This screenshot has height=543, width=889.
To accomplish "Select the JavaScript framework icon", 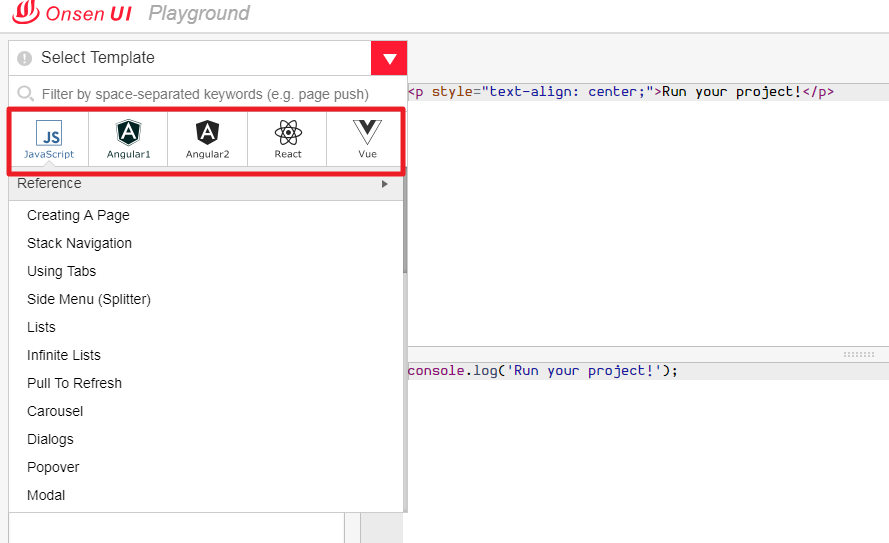I will [x=49, y=139].
